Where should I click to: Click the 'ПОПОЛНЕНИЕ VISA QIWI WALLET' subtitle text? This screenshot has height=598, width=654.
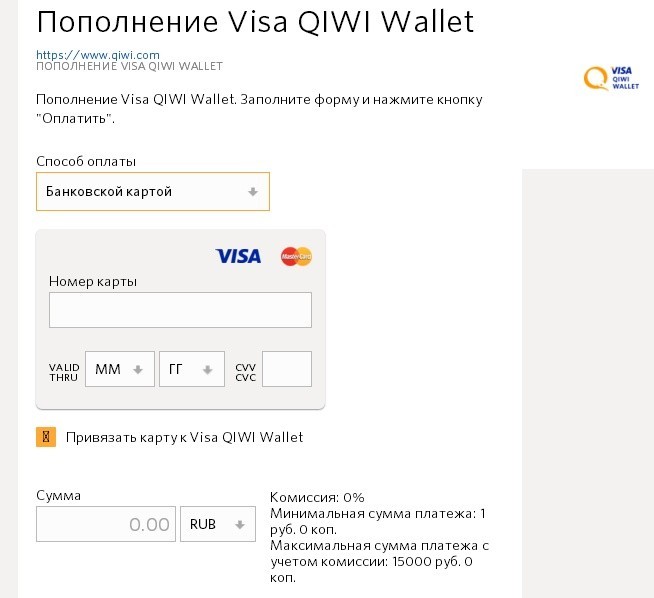coord(129,66)
